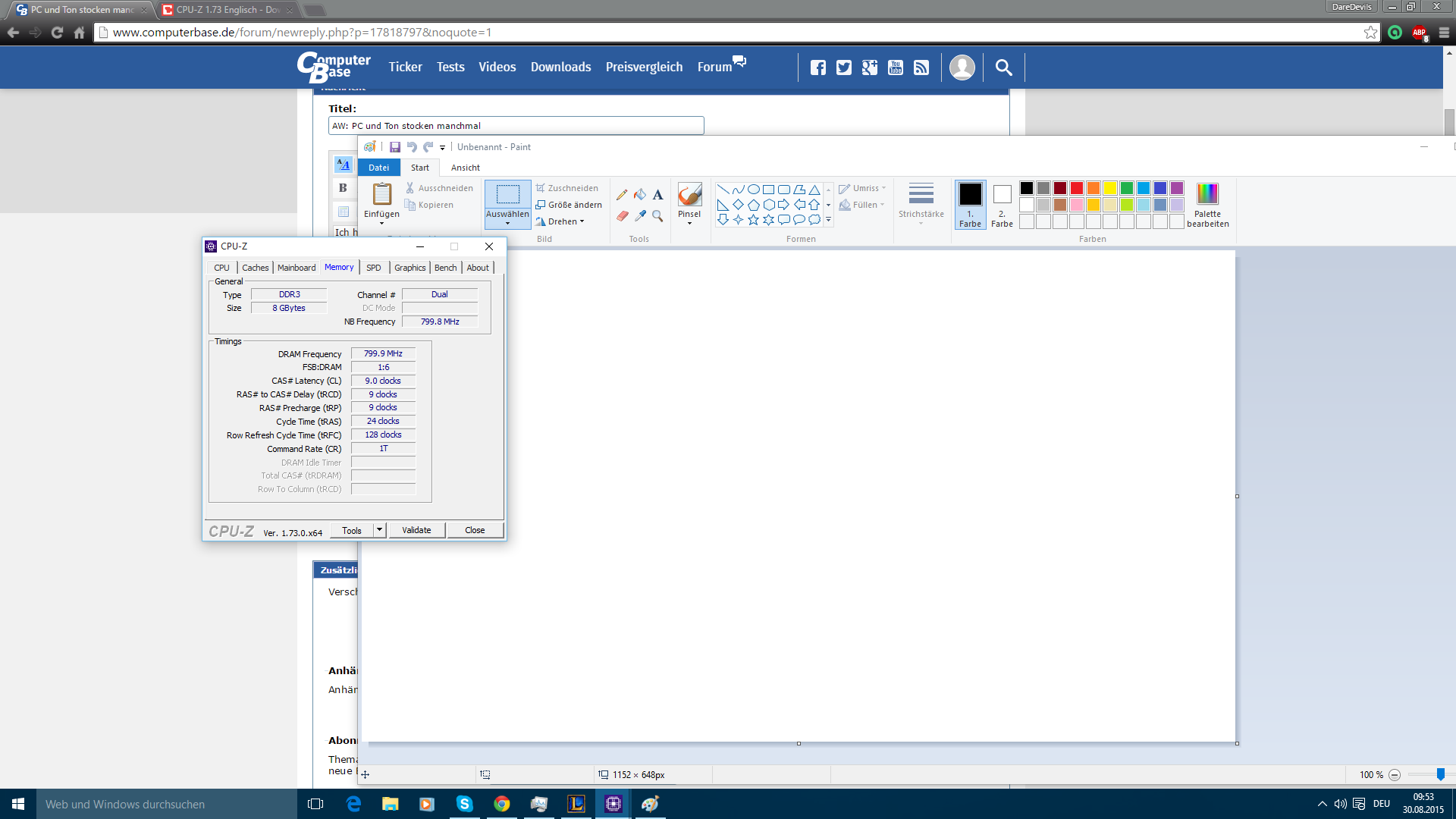
Task: Click the Paint save icon
Action: pyautogui.click(x=395, y=147)
